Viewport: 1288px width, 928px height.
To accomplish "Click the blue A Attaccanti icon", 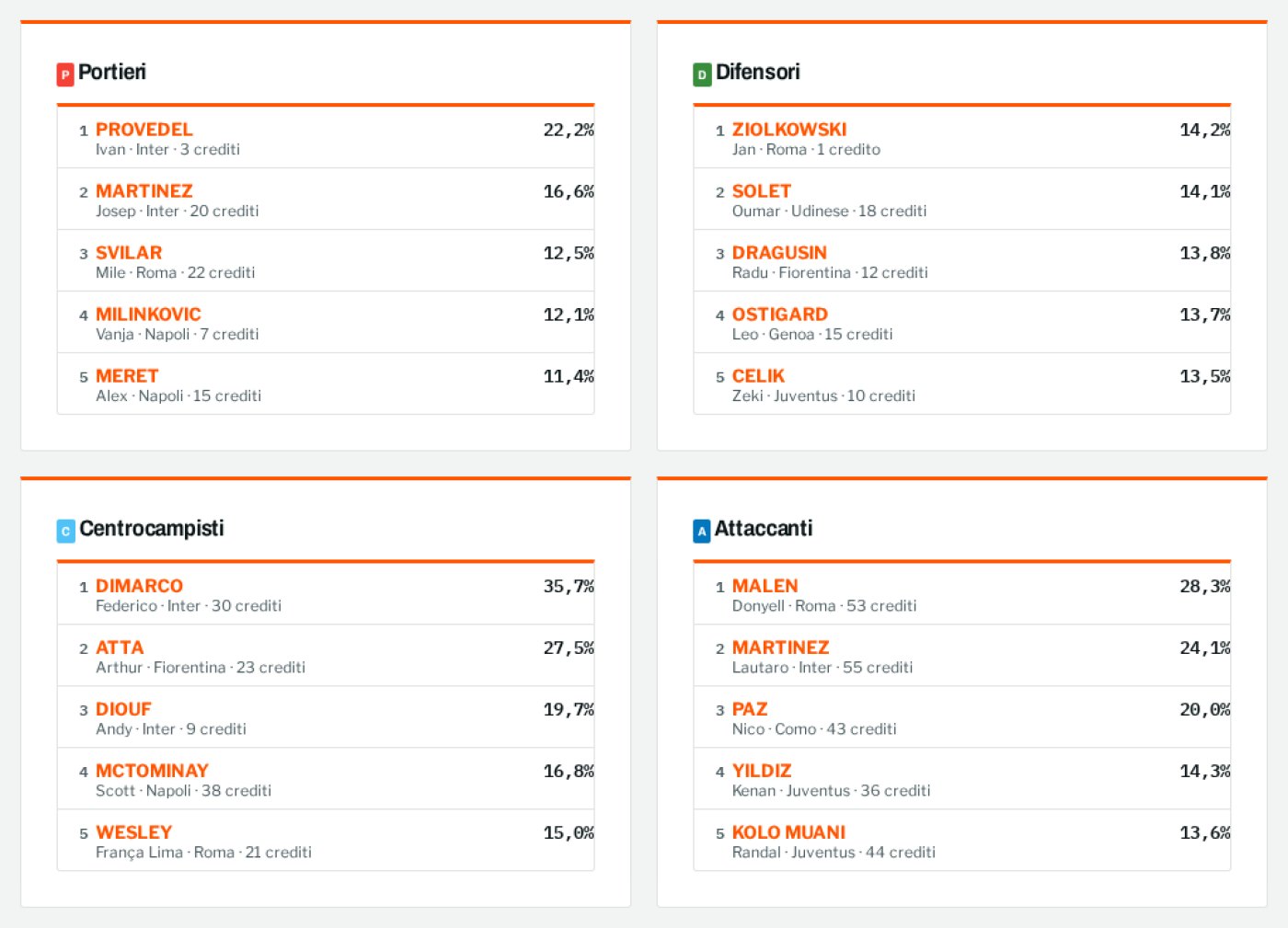I will [x=702, y=531].
